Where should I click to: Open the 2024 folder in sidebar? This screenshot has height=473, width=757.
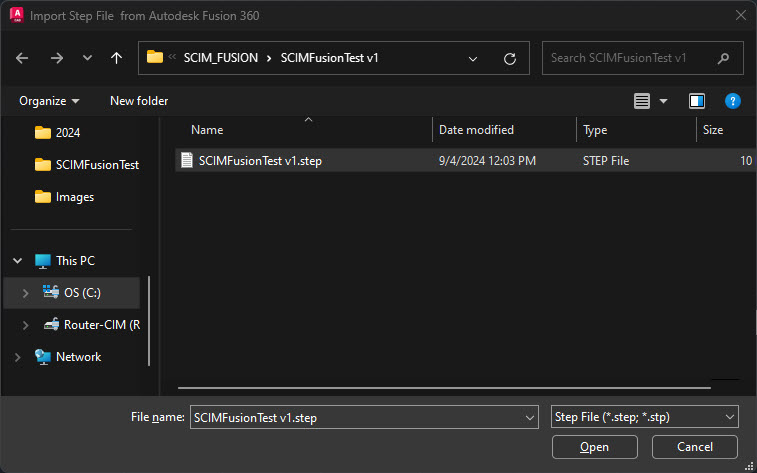(x=58, y=132)
